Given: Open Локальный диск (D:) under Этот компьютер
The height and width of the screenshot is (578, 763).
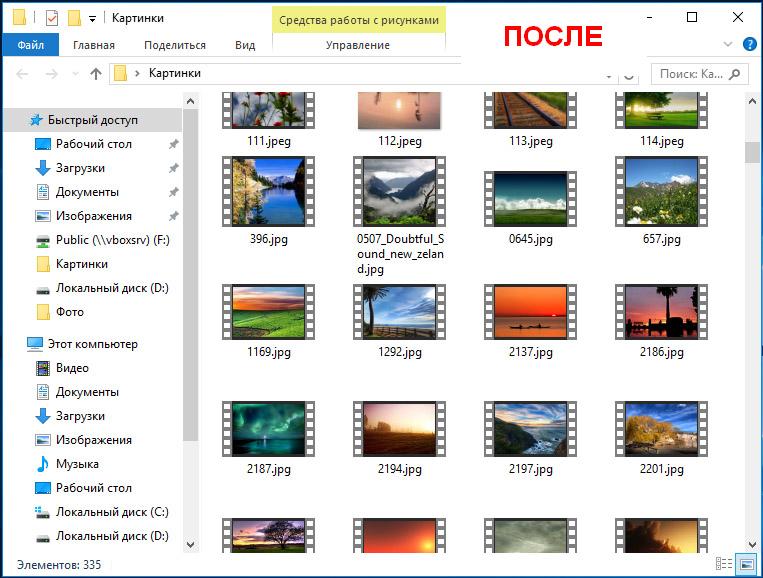Looking at the screenshot, I should pyautogui.click(x=112, y=536).
